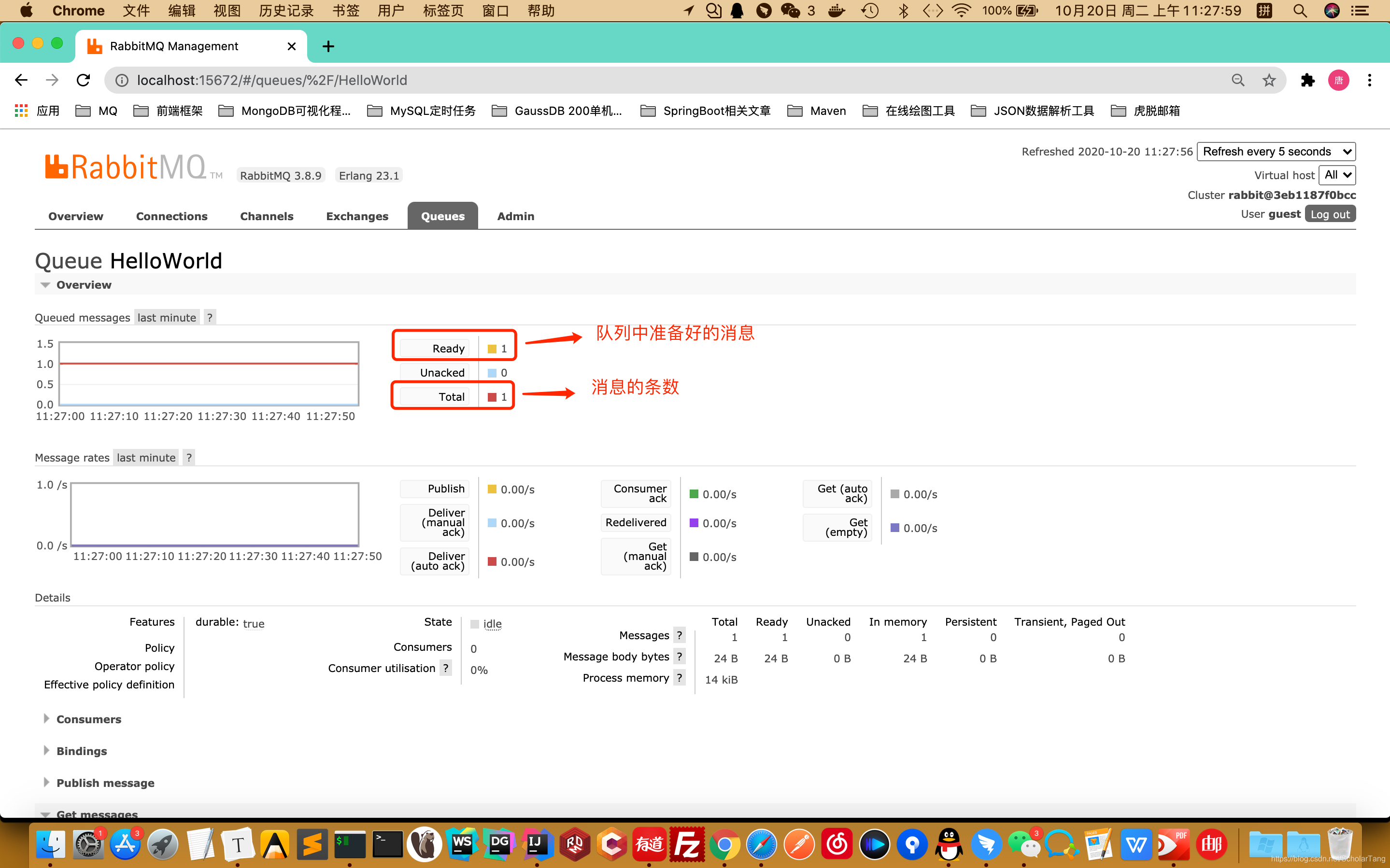The height and width of the screenshot is (868, 1390).
Task: Change Queued messages last minute range
Action: coord(167,318)
